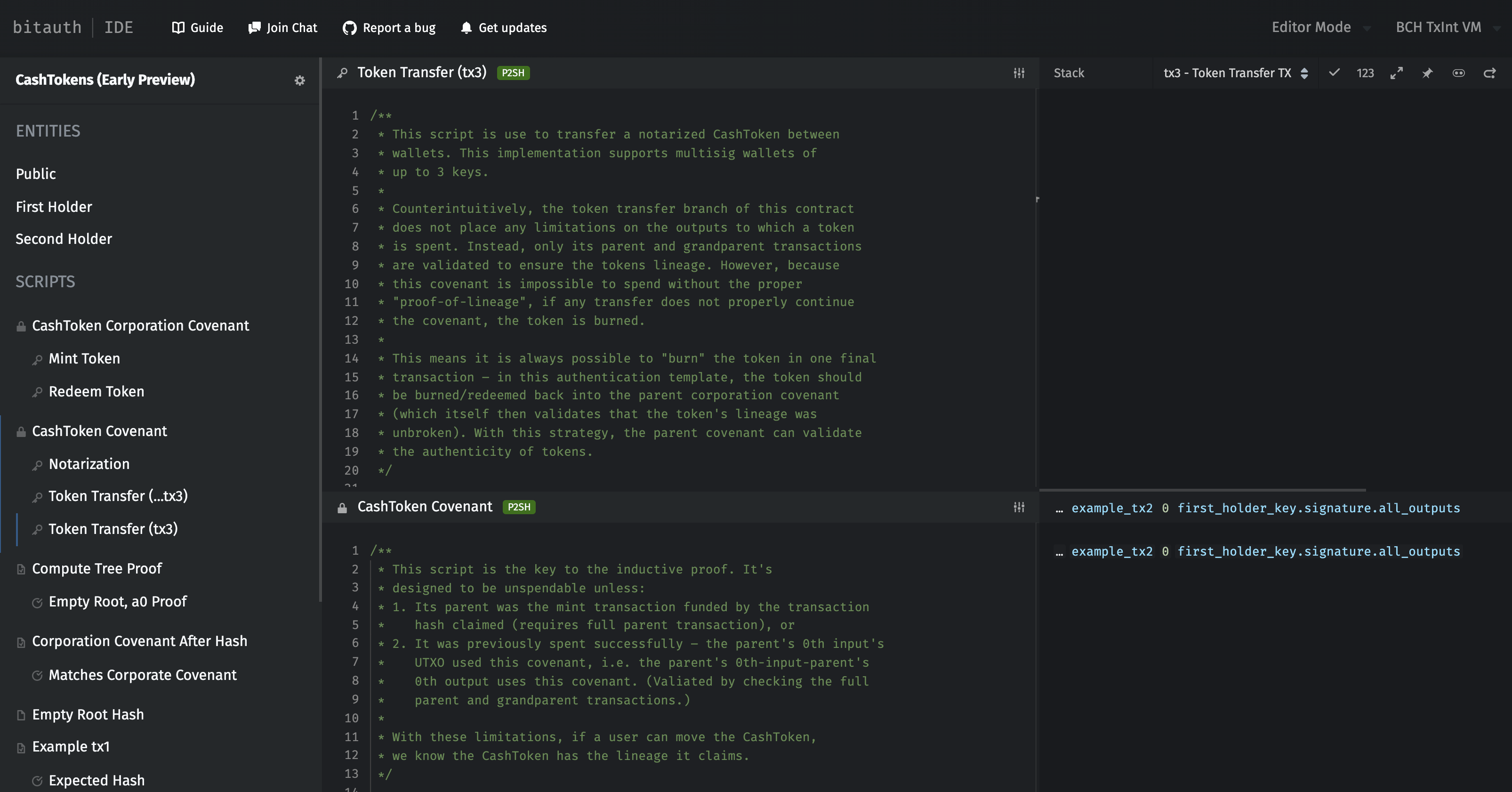Open the Guide link
This screenshot has width=1512, height=792.
pyautogui.click(x=197, y=28)
